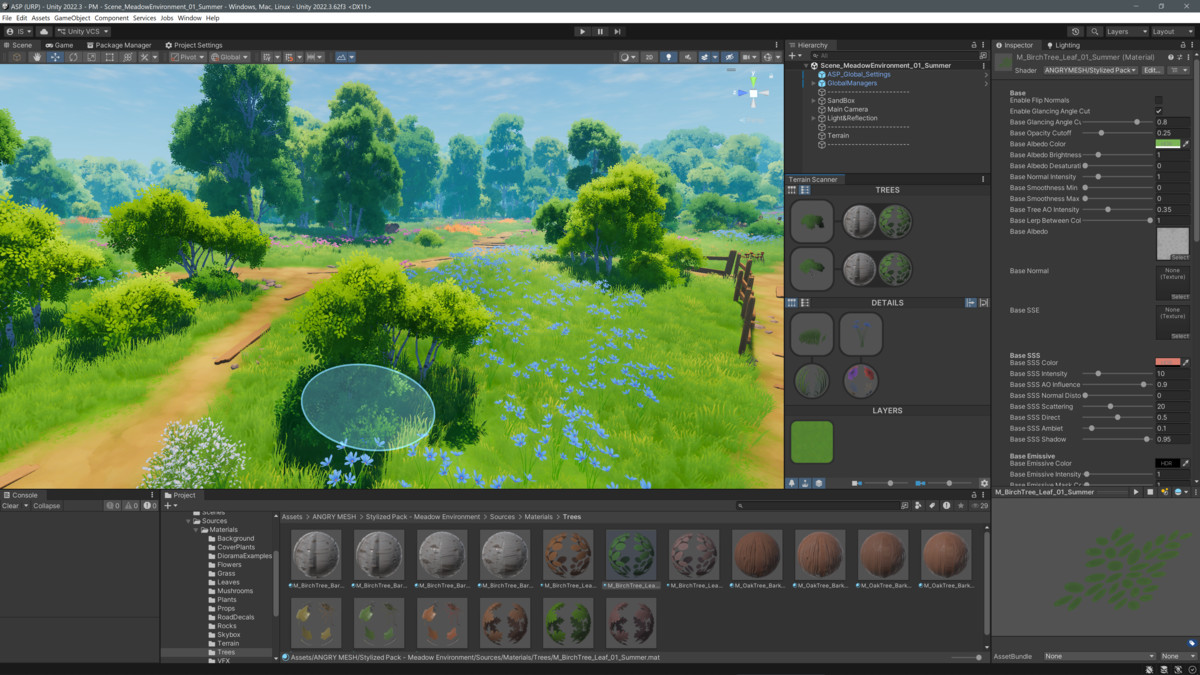Select the Scale tool in the toolbar
Viewport: 1200px width, 675px height.
point(91,56)
